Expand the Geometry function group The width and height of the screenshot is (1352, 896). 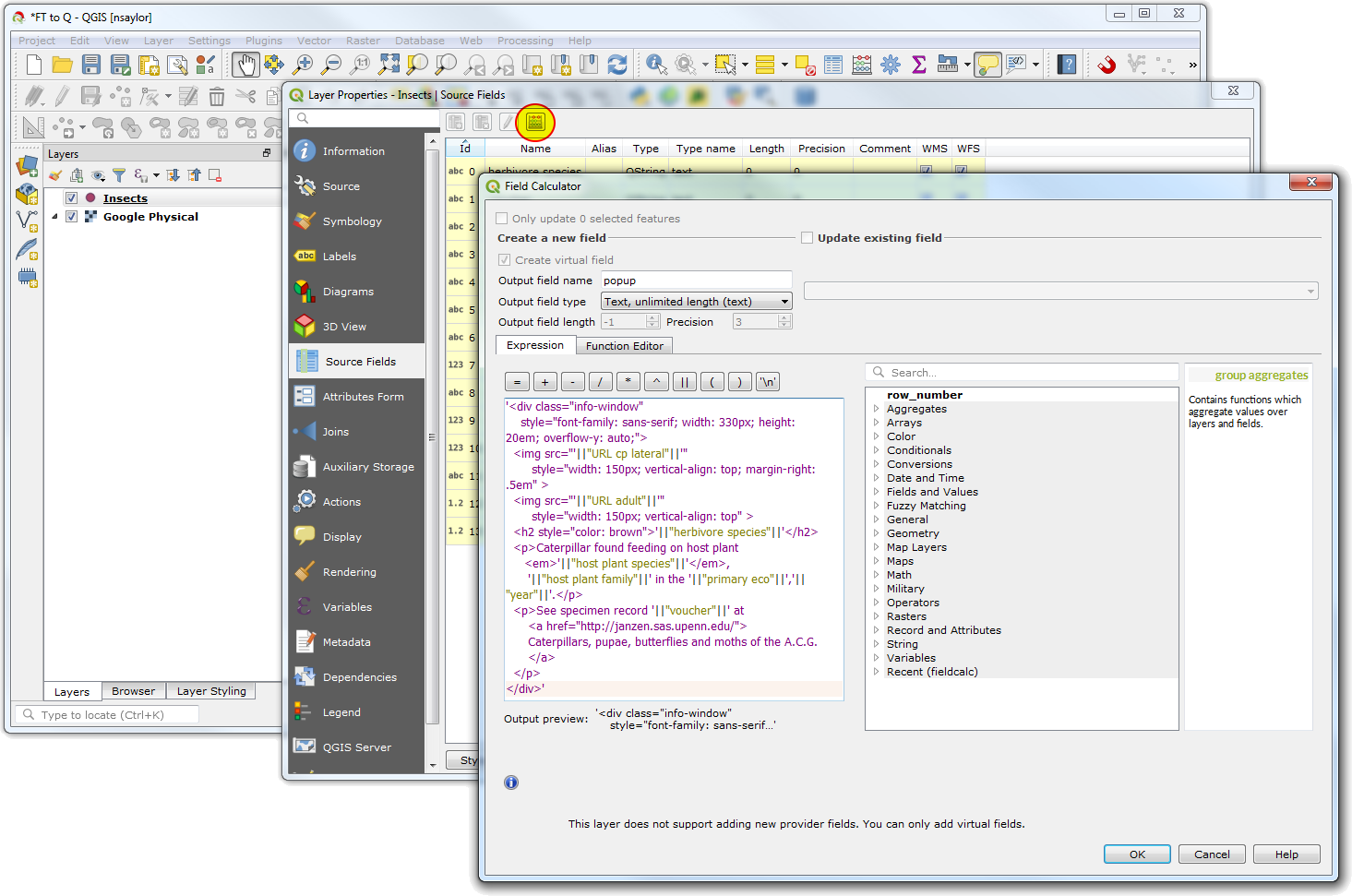click(x=877, y=533)
